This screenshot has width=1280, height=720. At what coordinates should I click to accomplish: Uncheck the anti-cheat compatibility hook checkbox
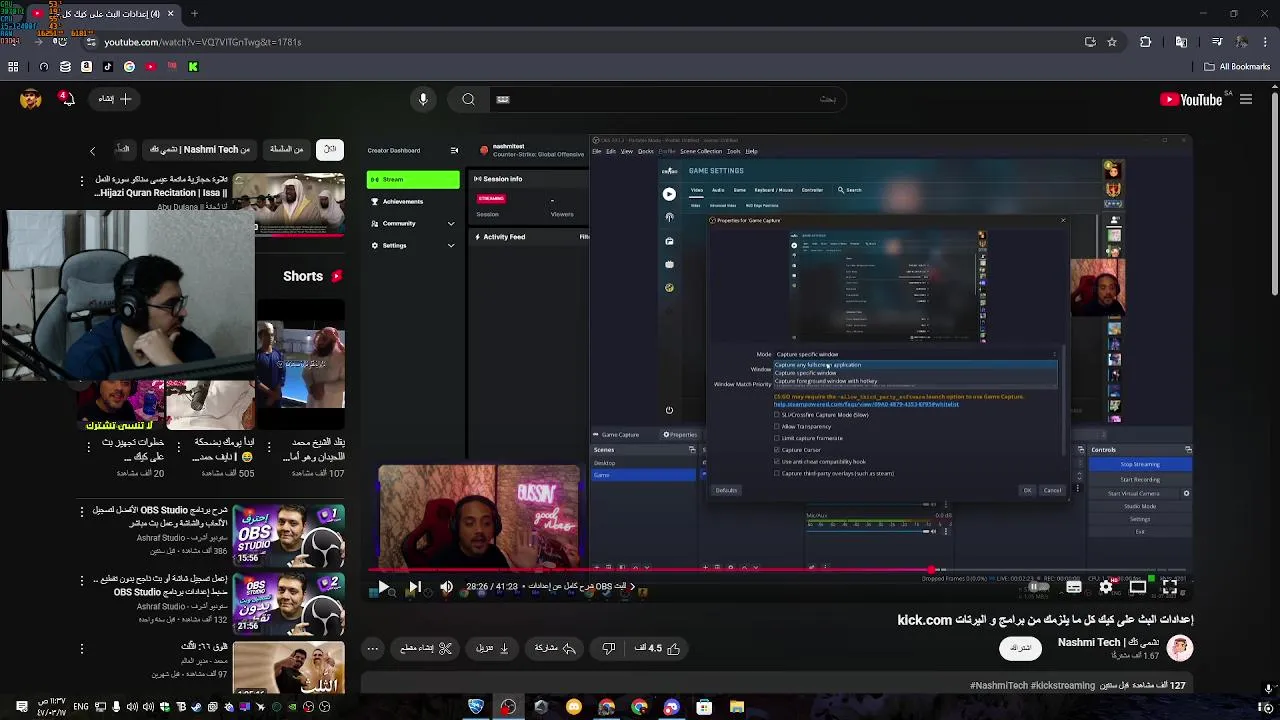point(777,462)
